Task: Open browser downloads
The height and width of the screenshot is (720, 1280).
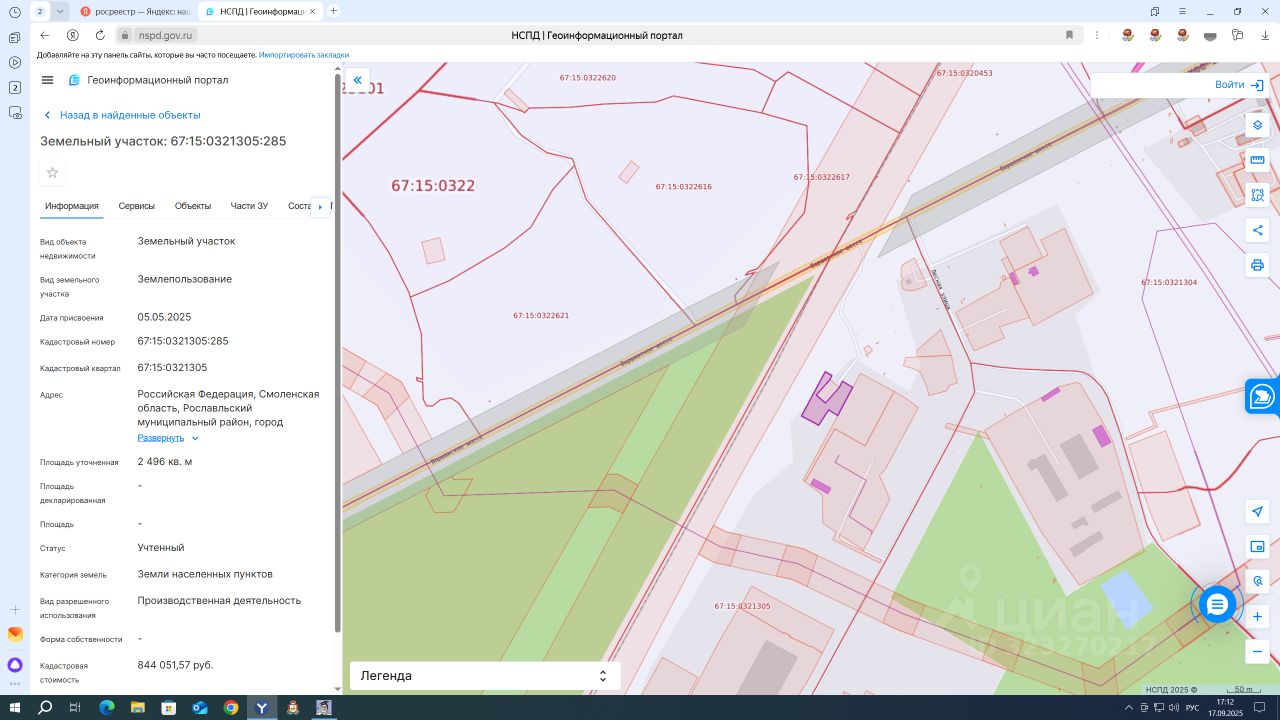Action: (1265, 35)
